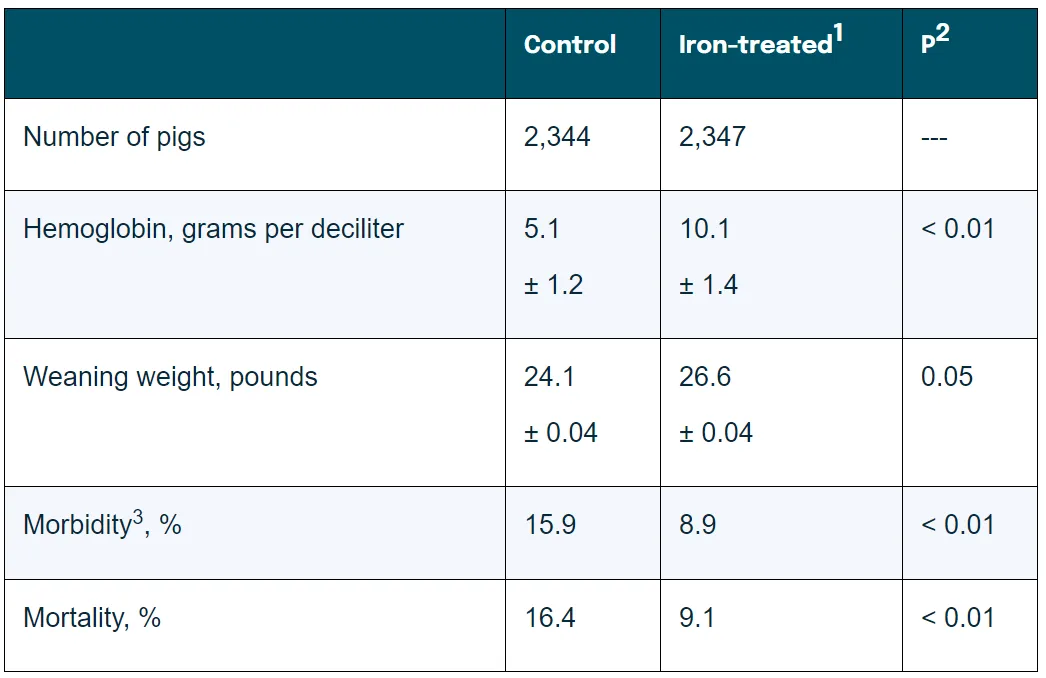The width and height of the screenshot is (1046, 678).
Task: Click the control hemoglobin value 5.1
Action: (542, 229)
